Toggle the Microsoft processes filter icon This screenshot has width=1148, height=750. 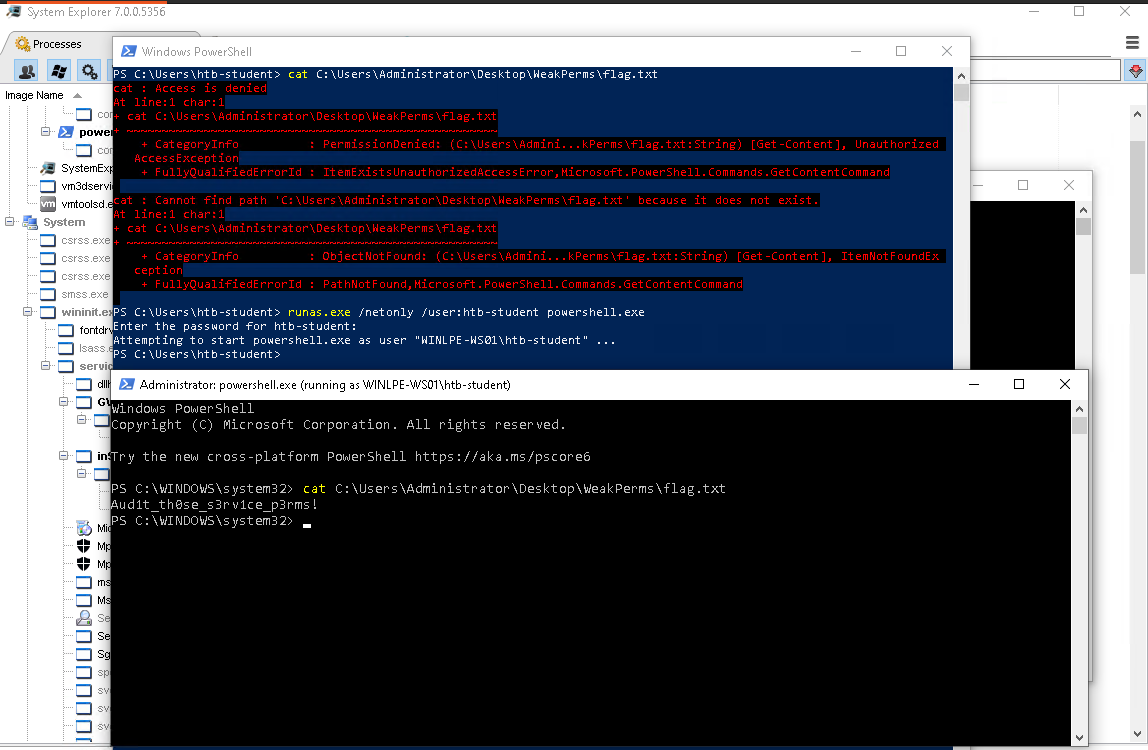point(58,71)
